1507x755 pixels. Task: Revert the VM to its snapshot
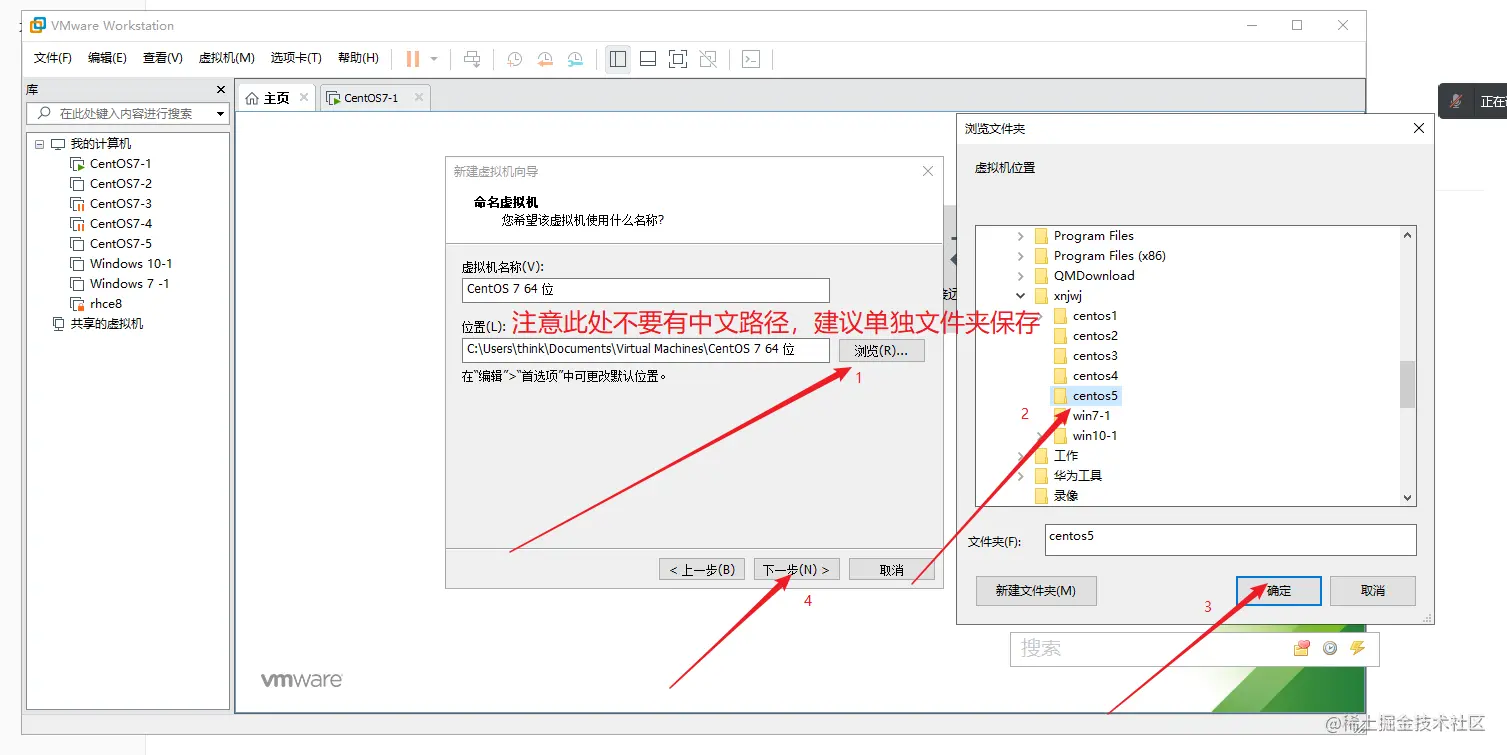tap(545, 59)
